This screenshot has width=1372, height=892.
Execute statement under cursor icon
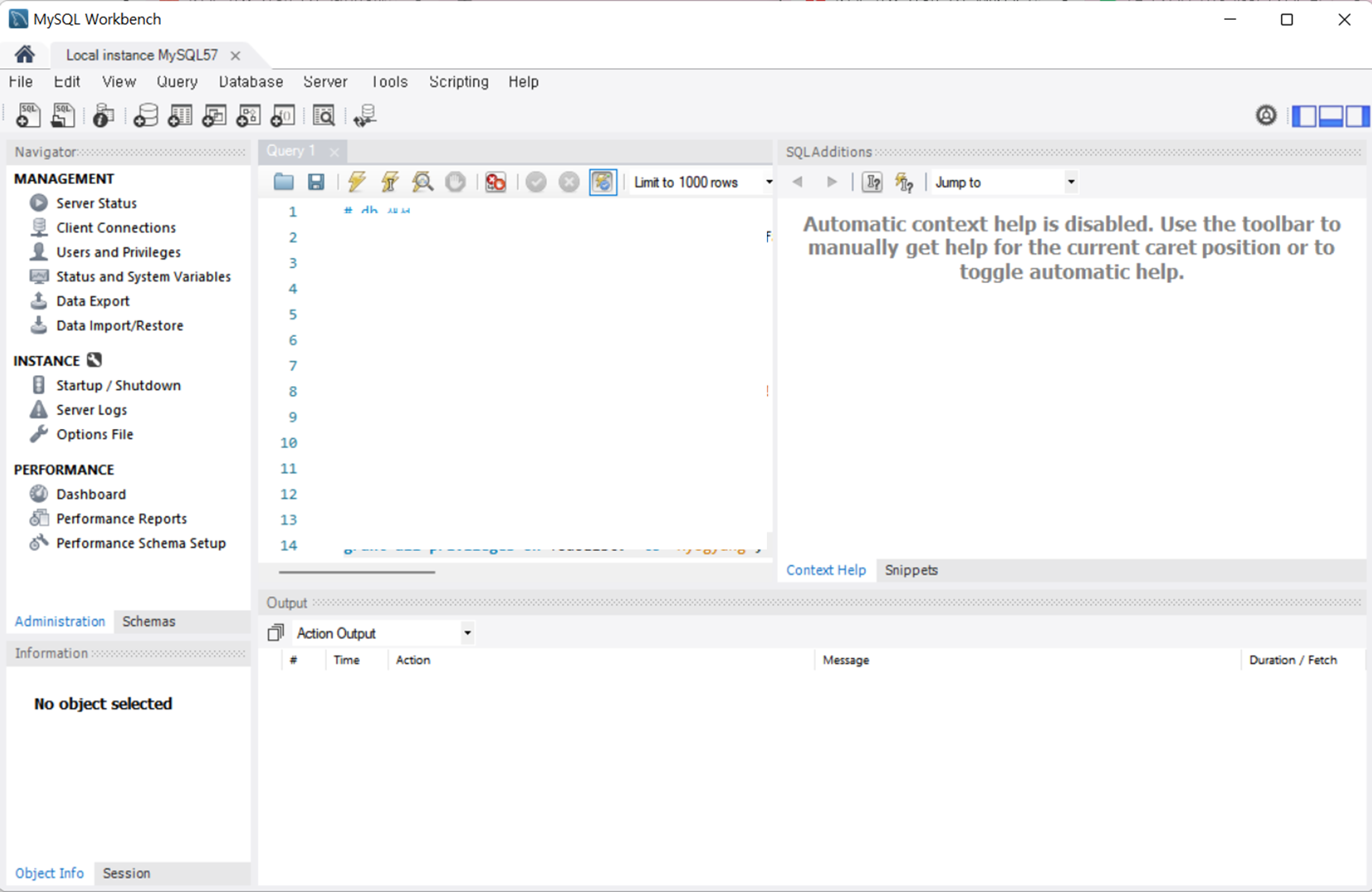pyautogui.click(x=389, y=182)
